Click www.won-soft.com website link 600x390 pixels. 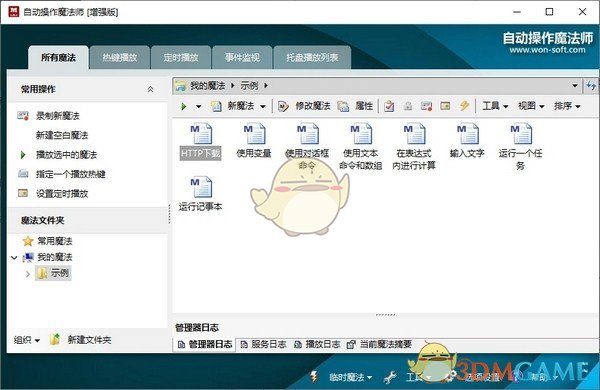[547, 50]
